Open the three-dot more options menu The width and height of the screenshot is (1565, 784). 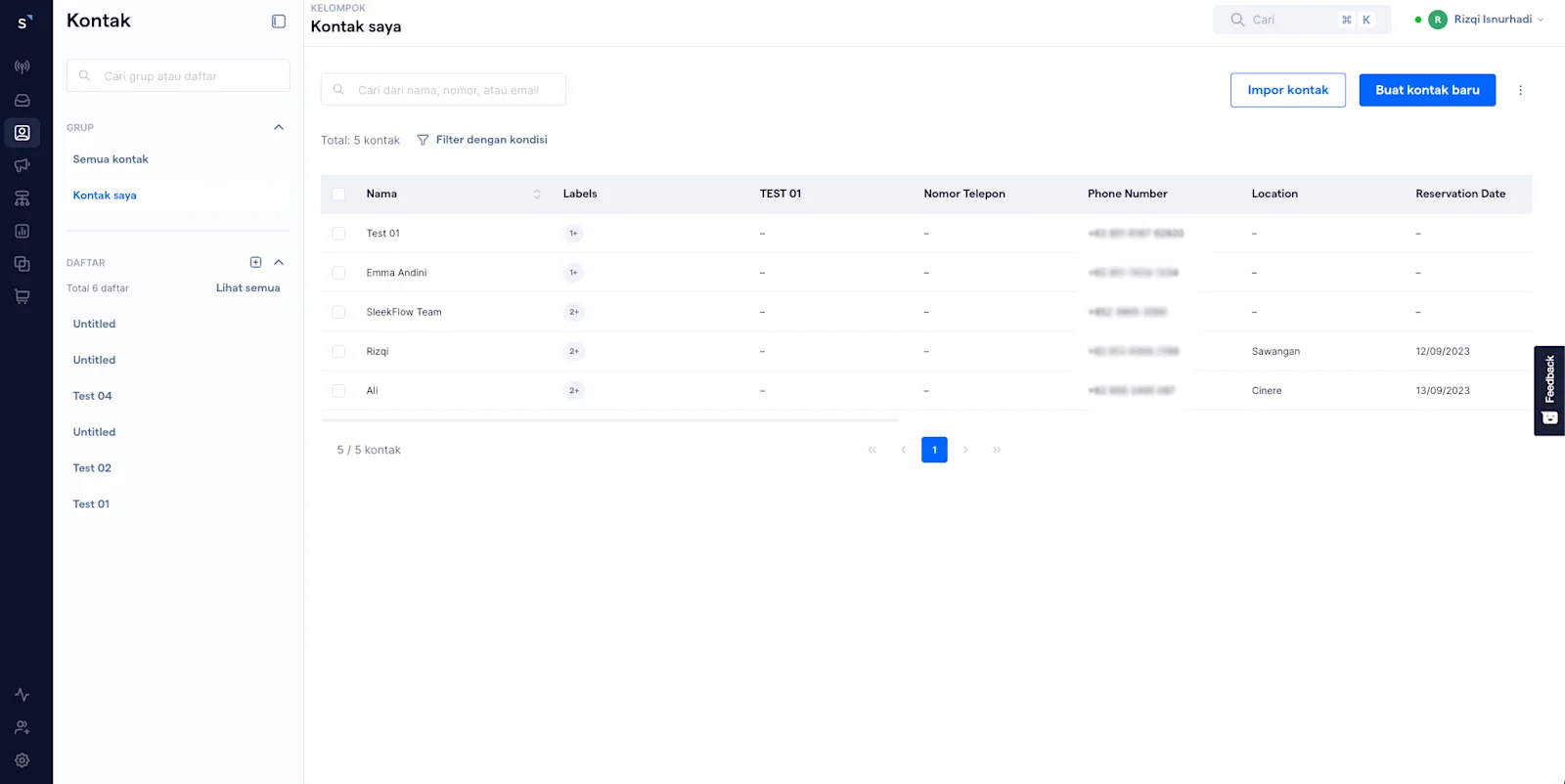pos(1520,90)
